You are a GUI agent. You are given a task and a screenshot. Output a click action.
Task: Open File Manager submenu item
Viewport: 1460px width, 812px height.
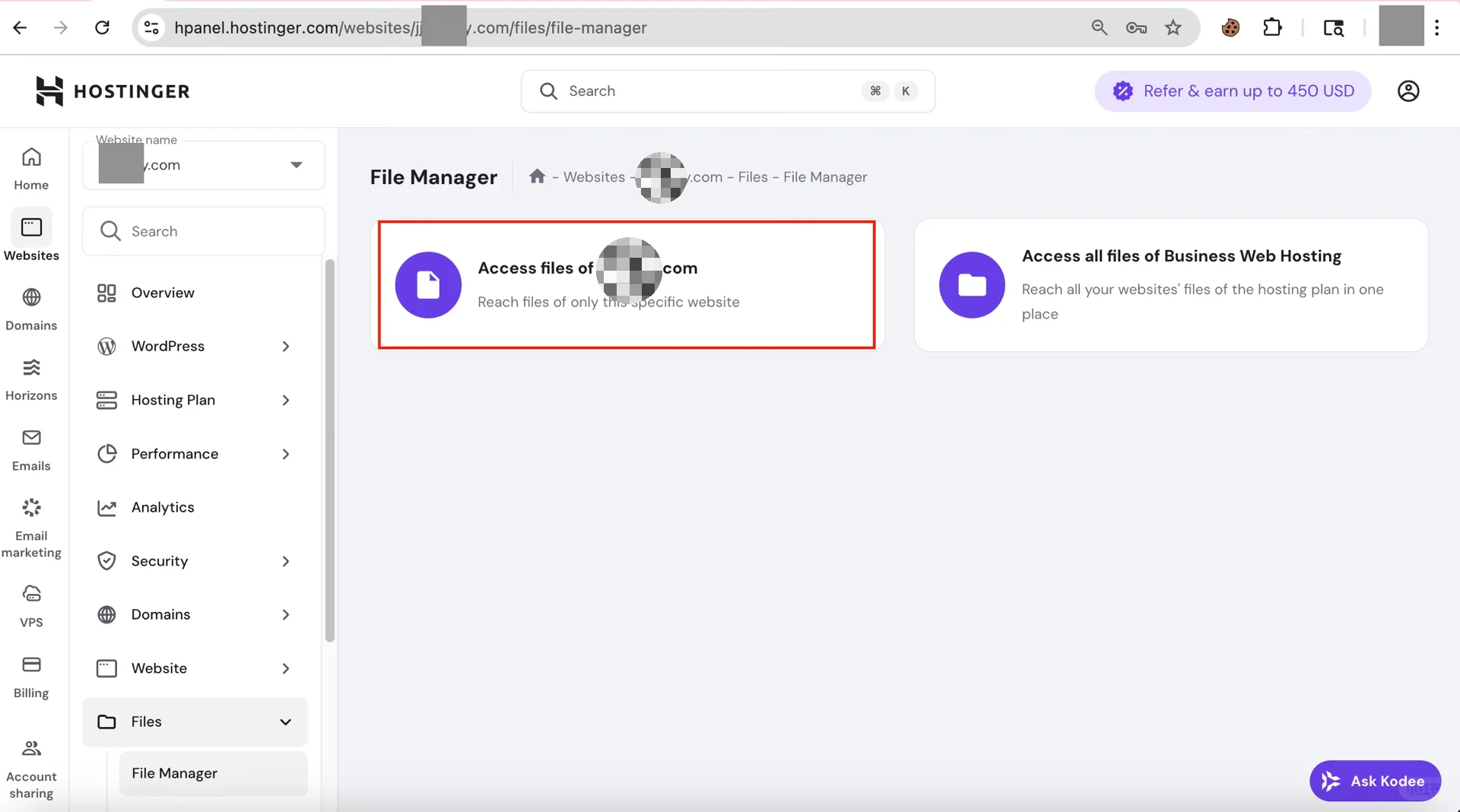pos(213,773)
